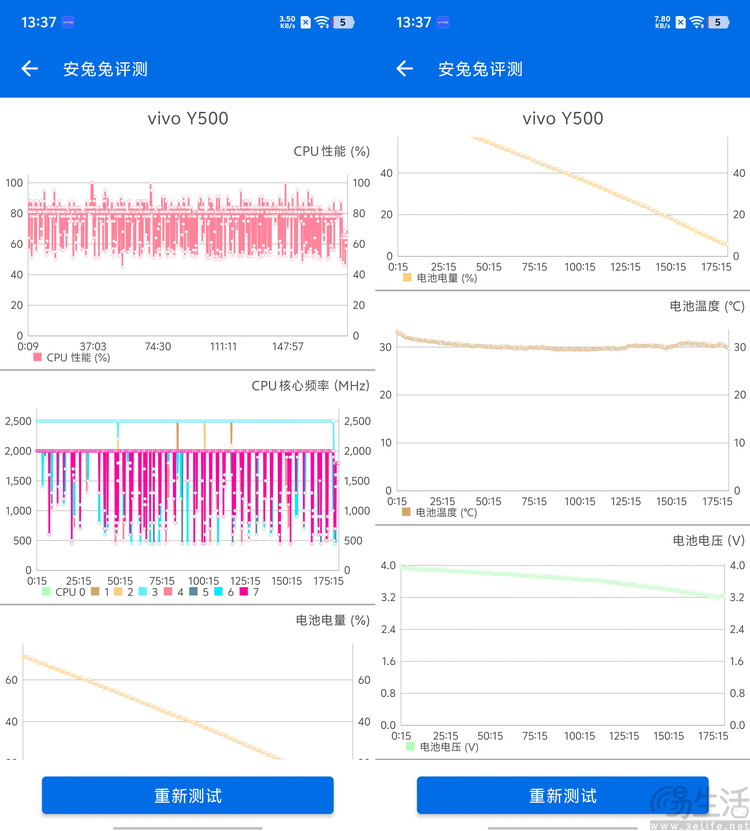Select the 电池电量 (%) legend swatch in right screen
This screenshot has height=831, width=750.
pos(407,277)
